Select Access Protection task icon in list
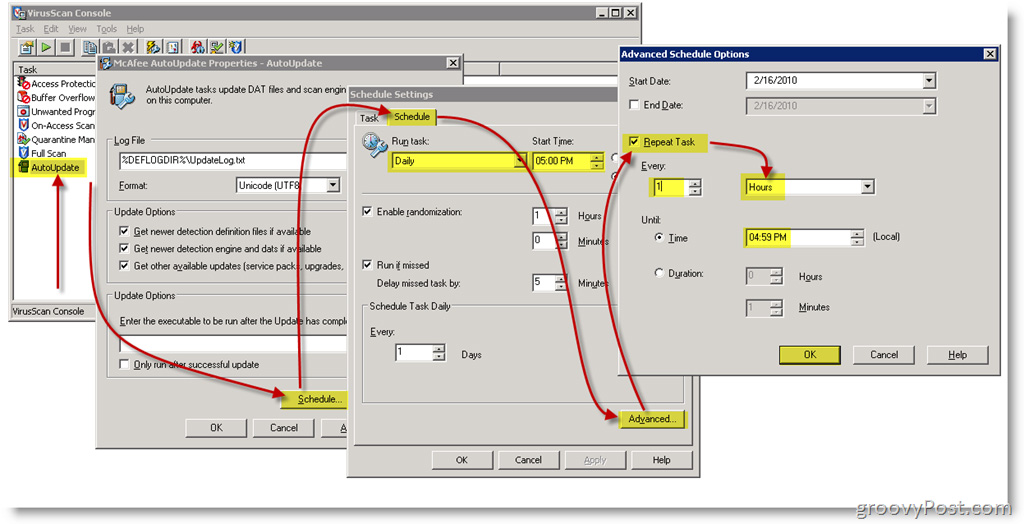The image size is (1024, 524). [x=24, y=84]
